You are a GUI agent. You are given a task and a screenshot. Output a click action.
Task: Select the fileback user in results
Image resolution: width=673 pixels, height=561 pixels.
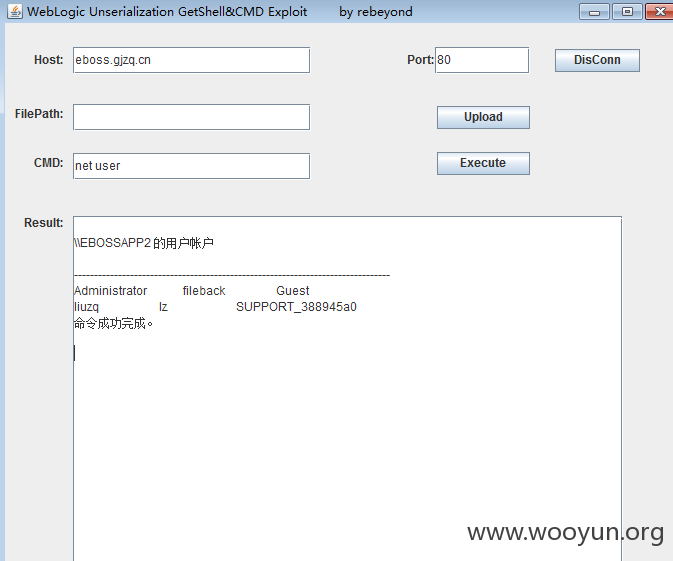coord(204,291)
